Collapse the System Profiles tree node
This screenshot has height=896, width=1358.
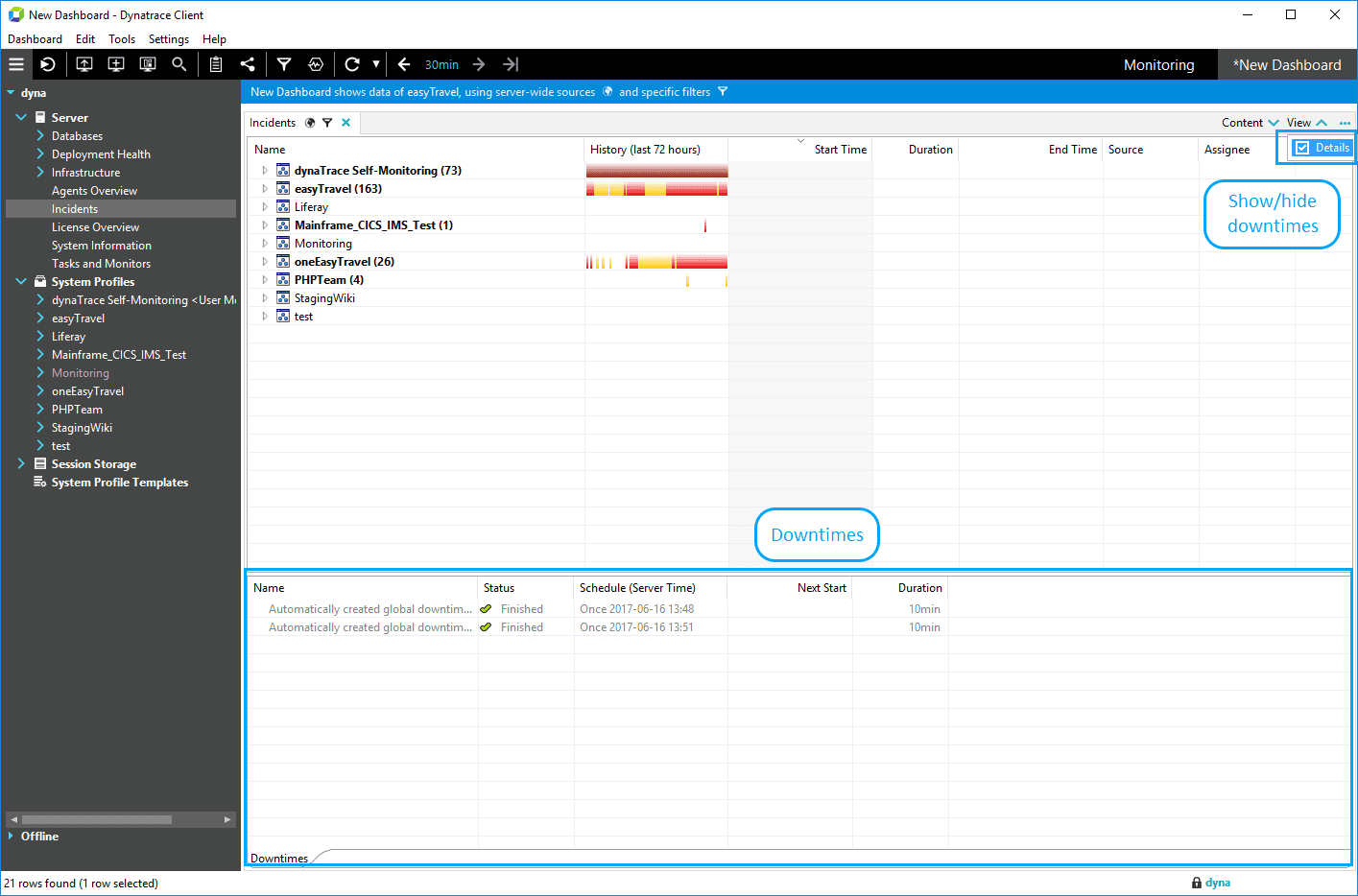pos(21,281)
